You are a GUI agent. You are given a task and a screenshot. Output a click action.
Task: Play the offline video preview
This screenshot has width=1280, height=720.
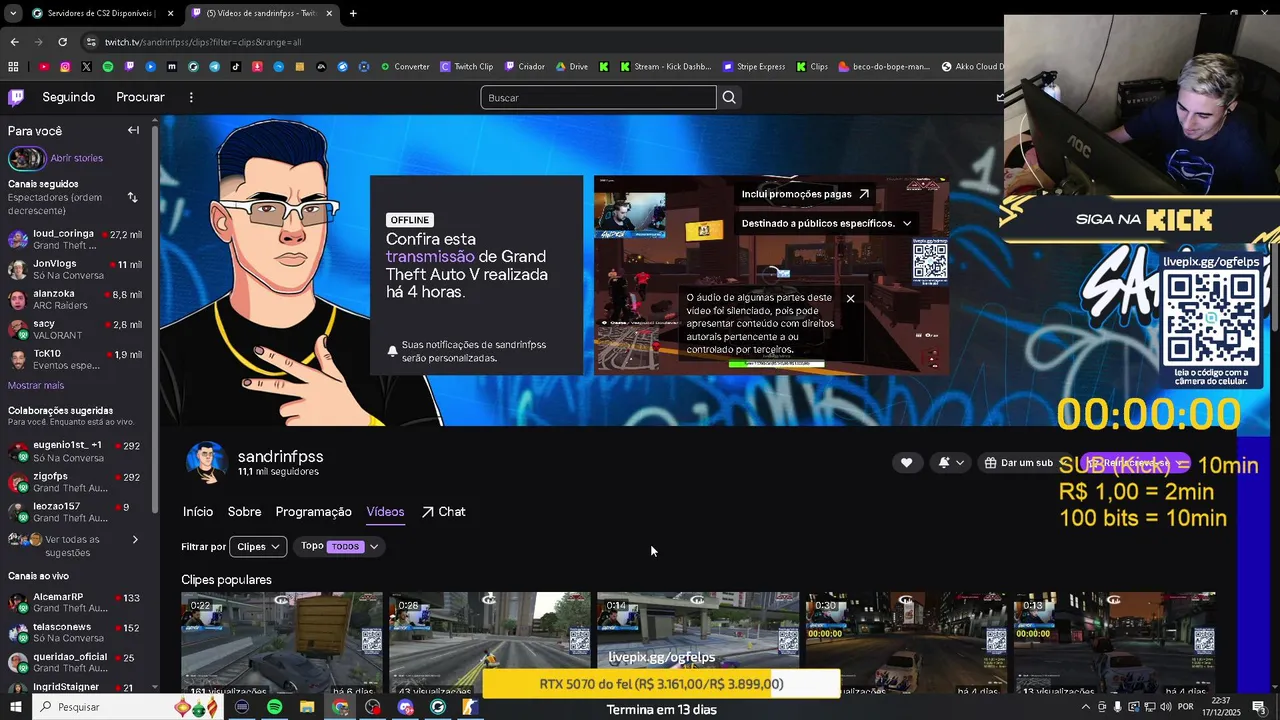(771, 275)
